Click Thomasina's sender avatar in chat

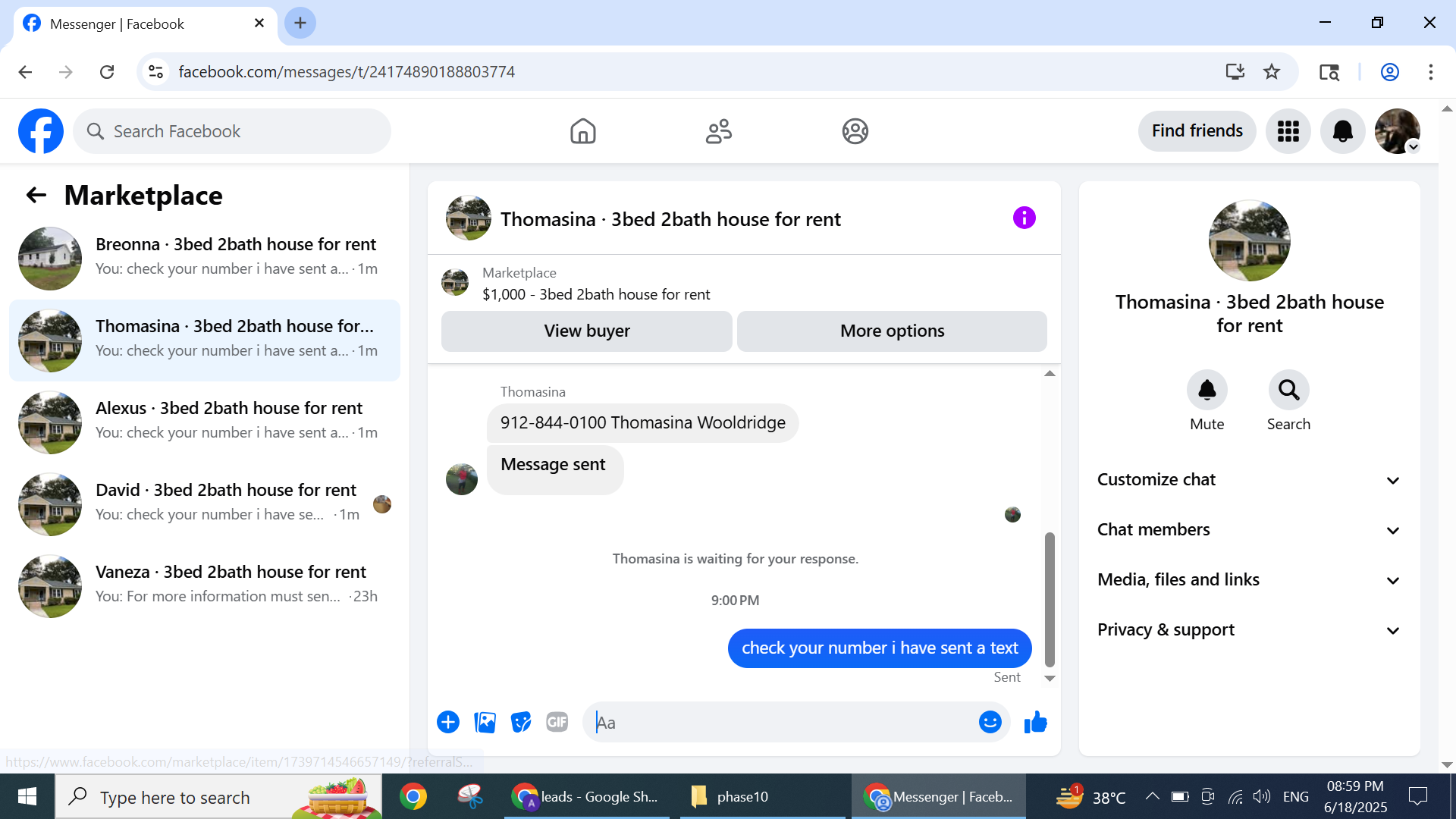coord(461,479)
